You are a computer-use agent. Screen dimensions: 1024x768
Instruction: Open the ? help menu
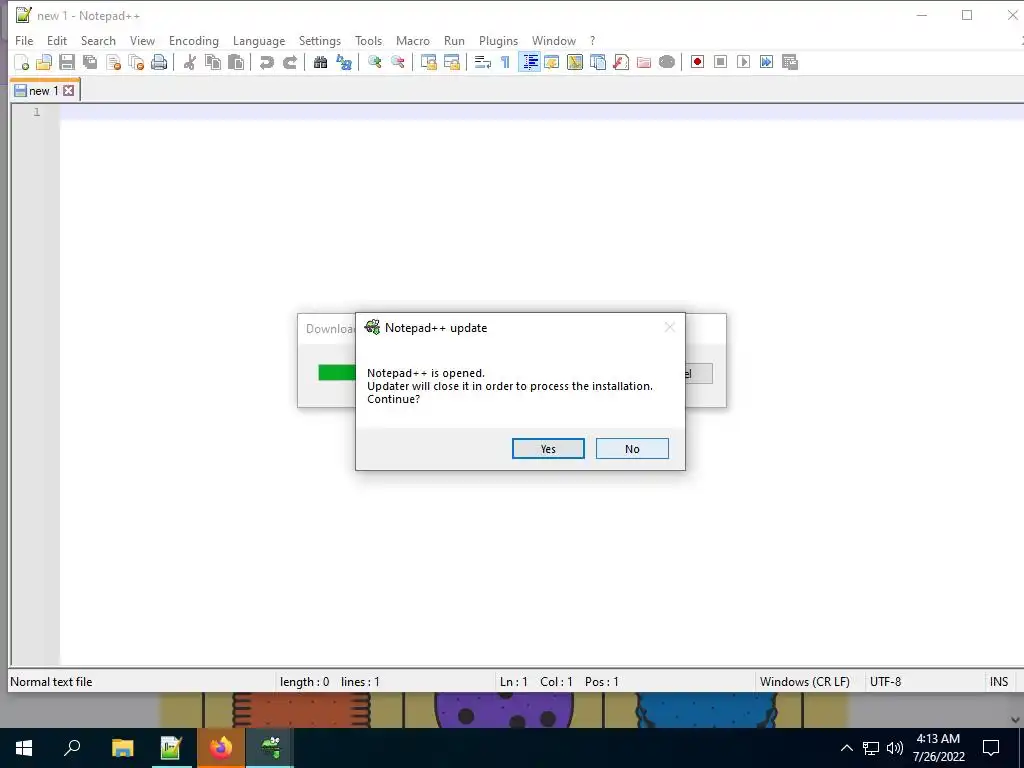pyautogui.click(x=592, y=40)
